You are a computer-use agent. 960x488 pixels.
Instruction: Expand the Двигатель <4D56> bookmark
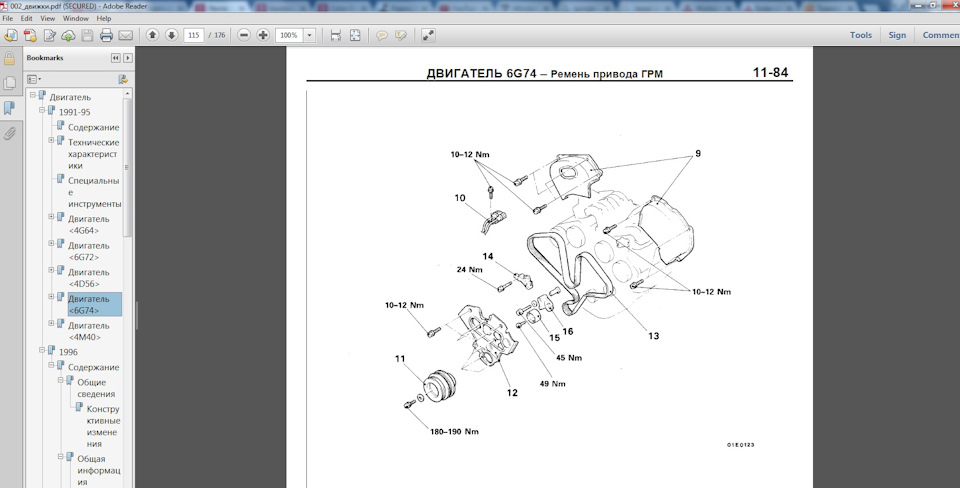click(51, 270)
